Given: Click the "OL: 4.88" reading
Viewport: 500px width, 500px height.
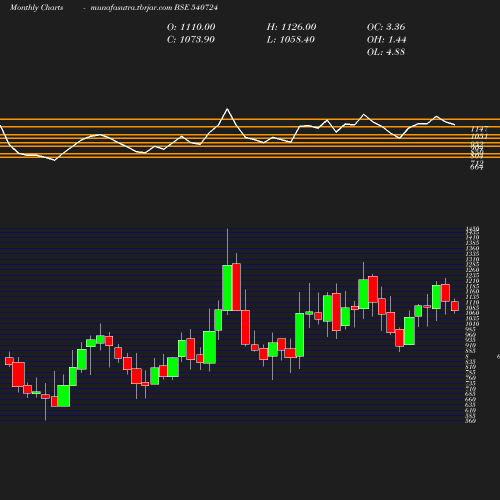Looking at the screenshot, I should (386, 52).
